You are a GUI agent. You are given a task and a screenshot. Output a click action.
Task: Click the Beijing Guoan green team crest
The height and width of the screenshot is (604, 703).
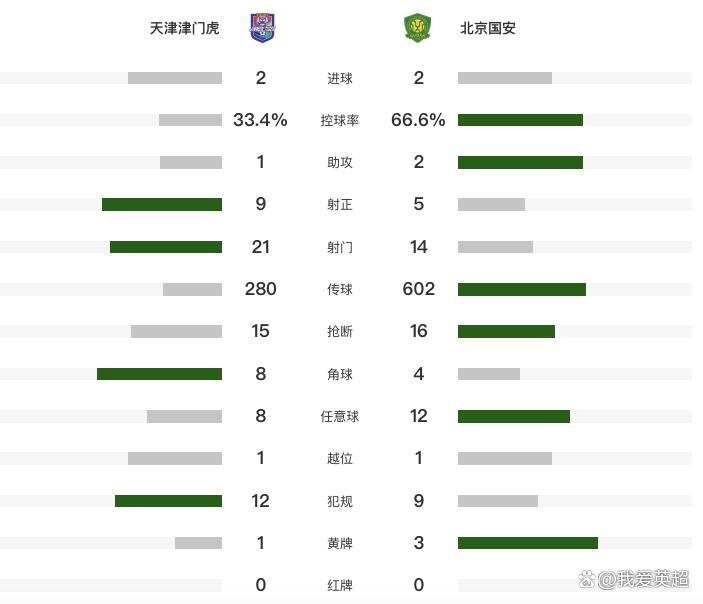point(417,28)
